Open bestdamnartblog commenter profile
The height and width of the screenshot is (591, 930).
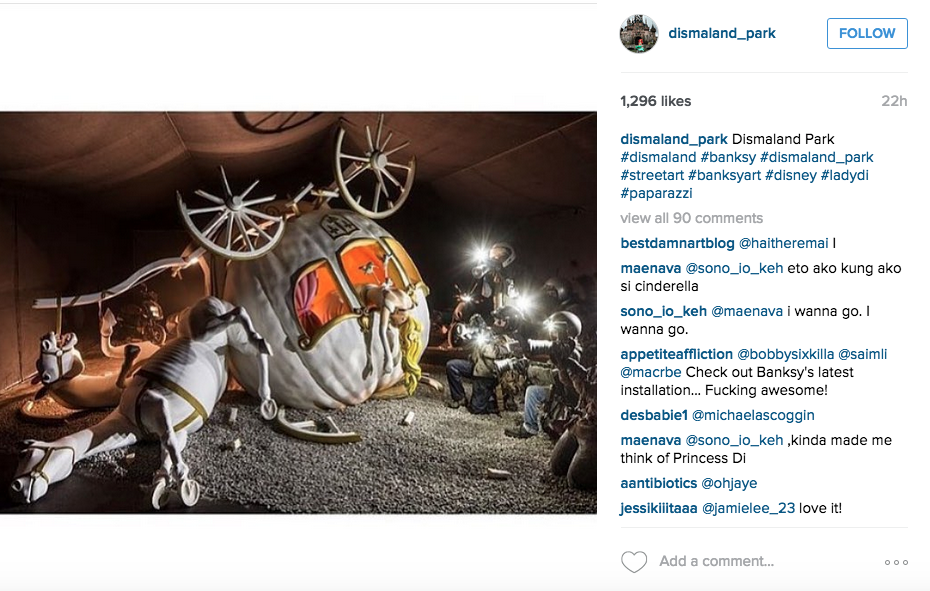677,243
